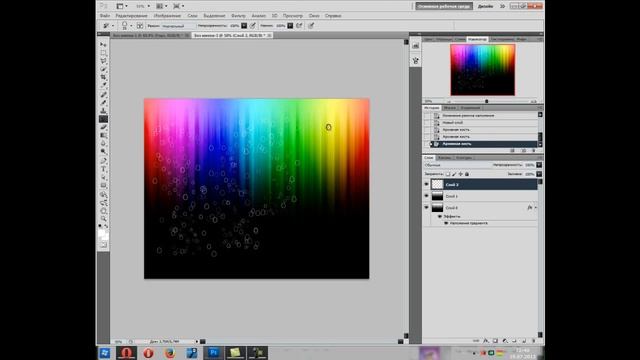This screenshot has width=640, height=360.
Task: Select the Rectangular Marquee tool
Action: coord(104,53)
